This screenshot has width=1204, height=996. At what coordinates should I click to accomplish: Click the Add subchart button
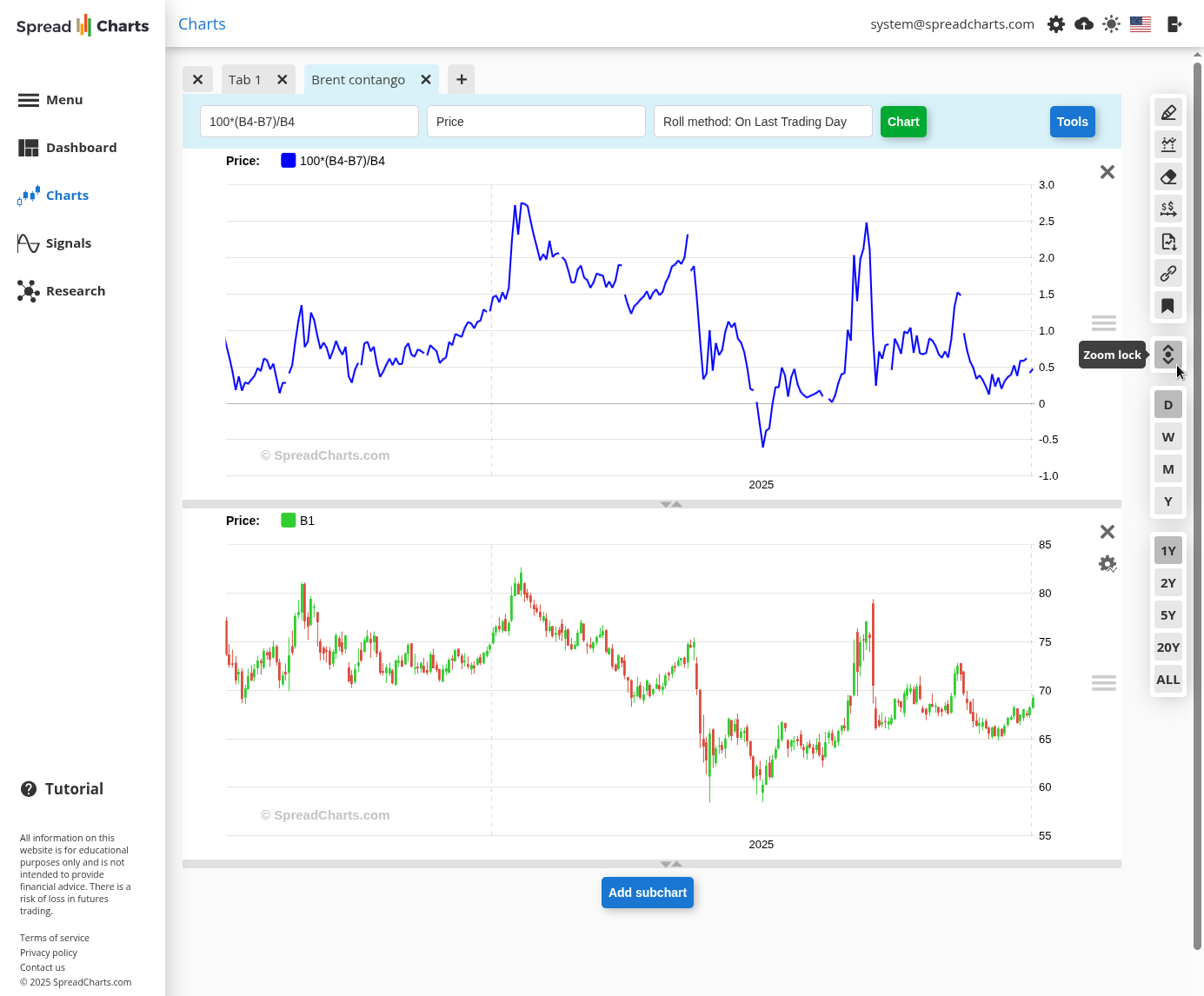tap(648, 893)
